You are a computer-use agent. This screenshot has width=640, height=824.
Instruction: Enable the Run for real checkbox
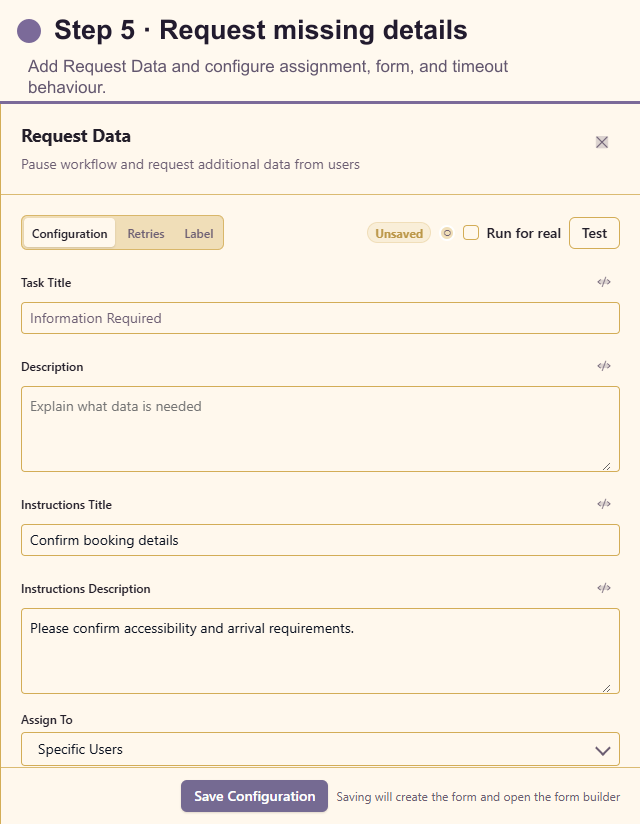471,233
